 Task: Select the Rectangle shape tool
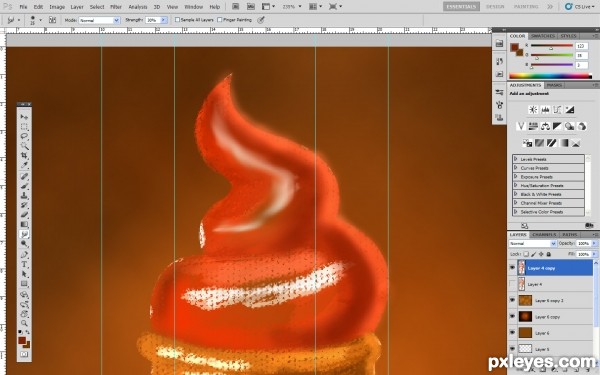[x=24, y=284]
